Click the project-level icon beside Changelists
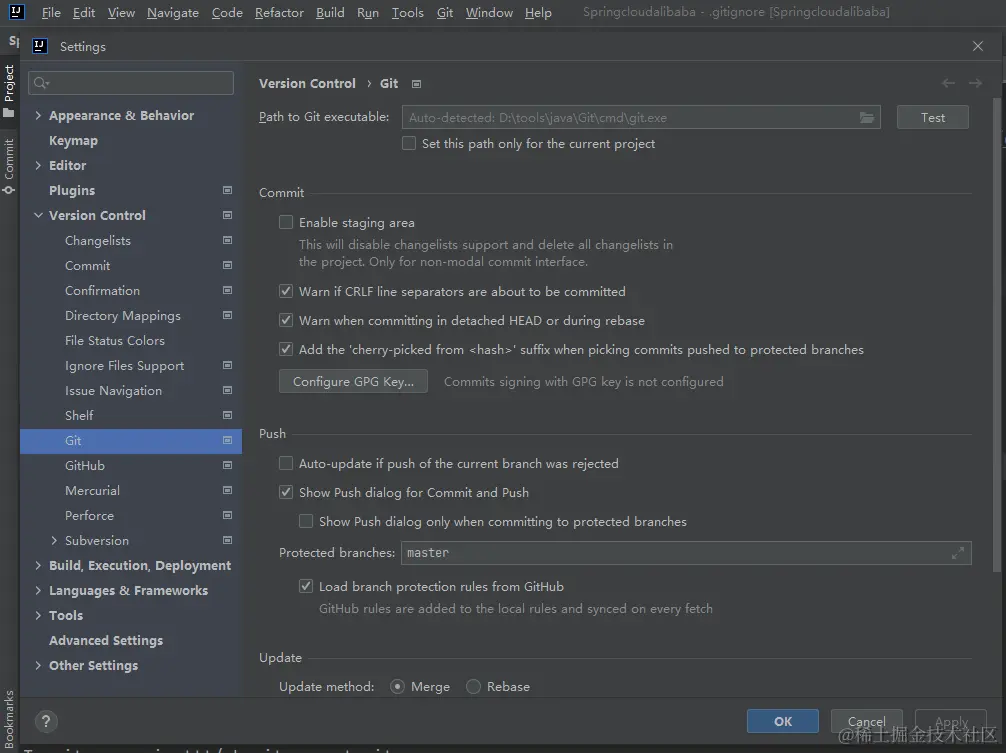The height and width of the screenshot is (753, 1006). click(x=227, y=241)
